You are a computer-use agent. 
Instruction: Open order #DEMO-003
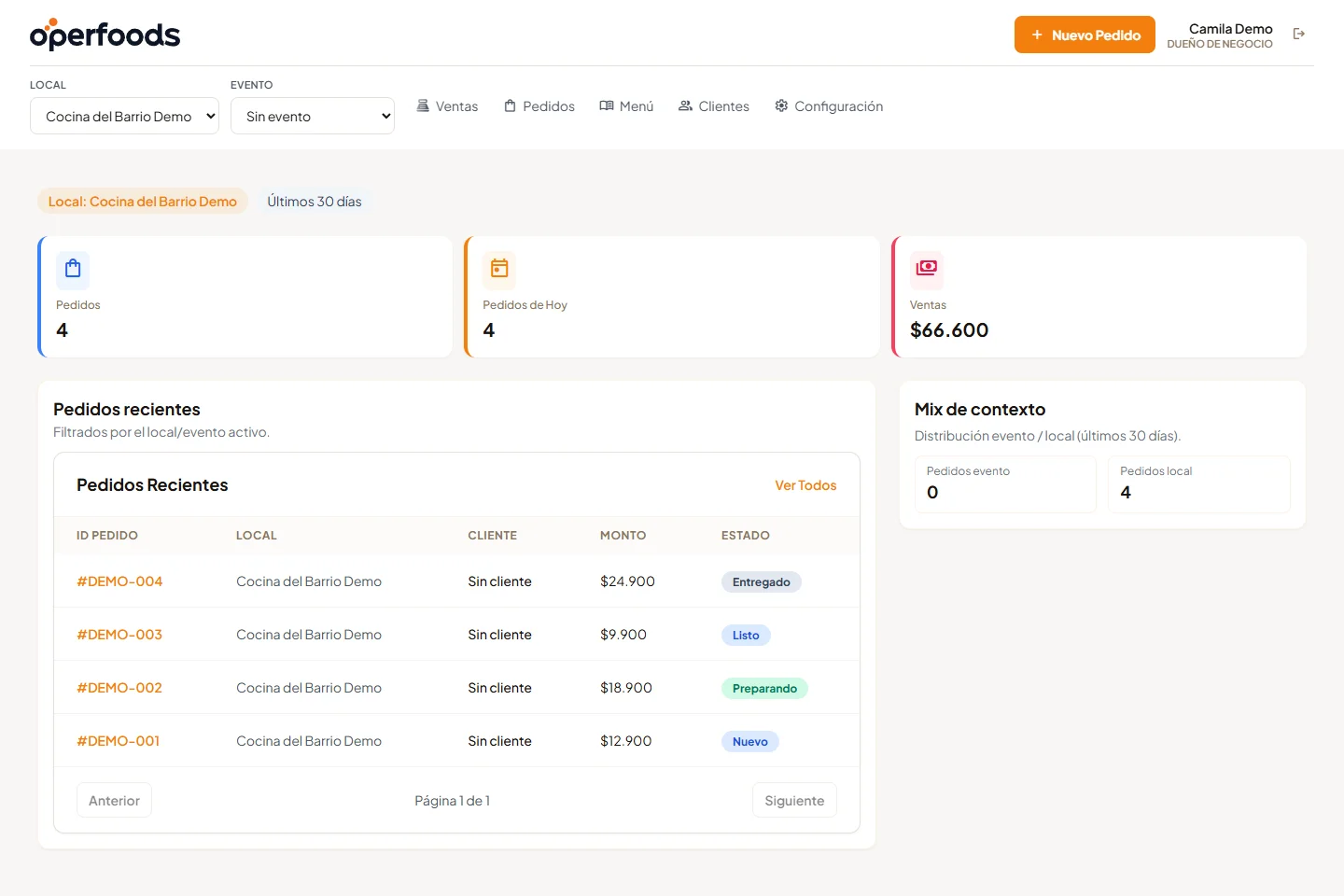(119, 635)
